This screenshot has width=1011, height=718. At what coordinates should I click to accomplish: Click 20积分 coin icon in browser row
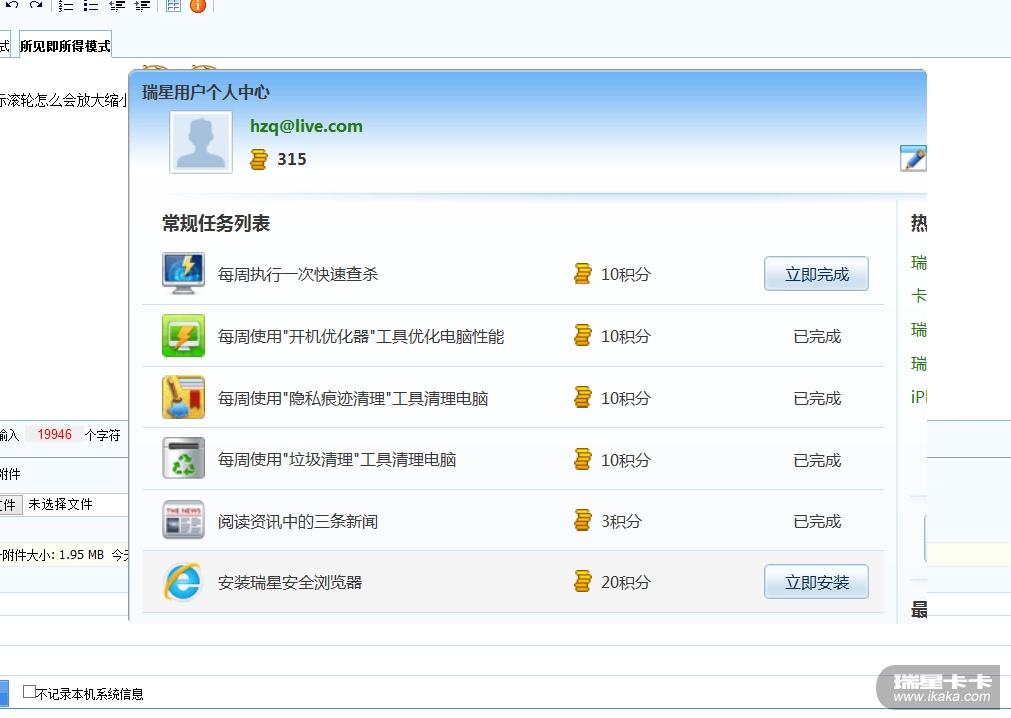582,581
